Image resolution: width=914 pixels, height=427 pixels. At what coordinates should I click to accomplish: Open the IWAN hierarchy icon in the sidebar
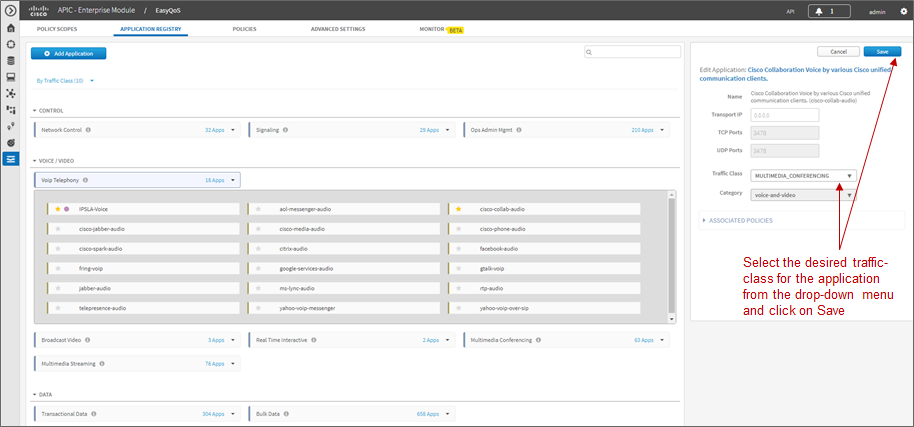point(10,110)
